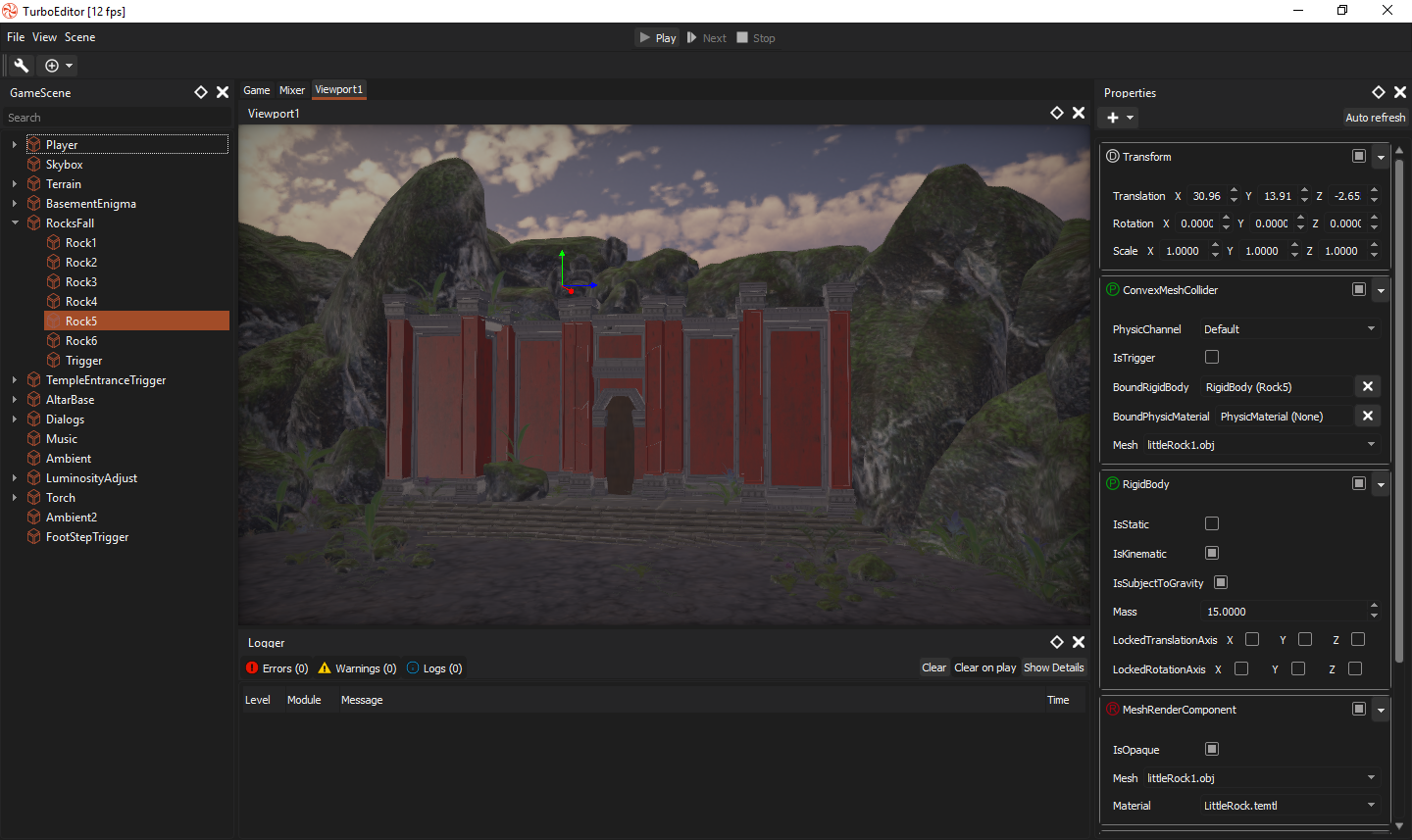
Task: Clear BoundRigidBody reference with X icon
Action: pos(1367,387)
